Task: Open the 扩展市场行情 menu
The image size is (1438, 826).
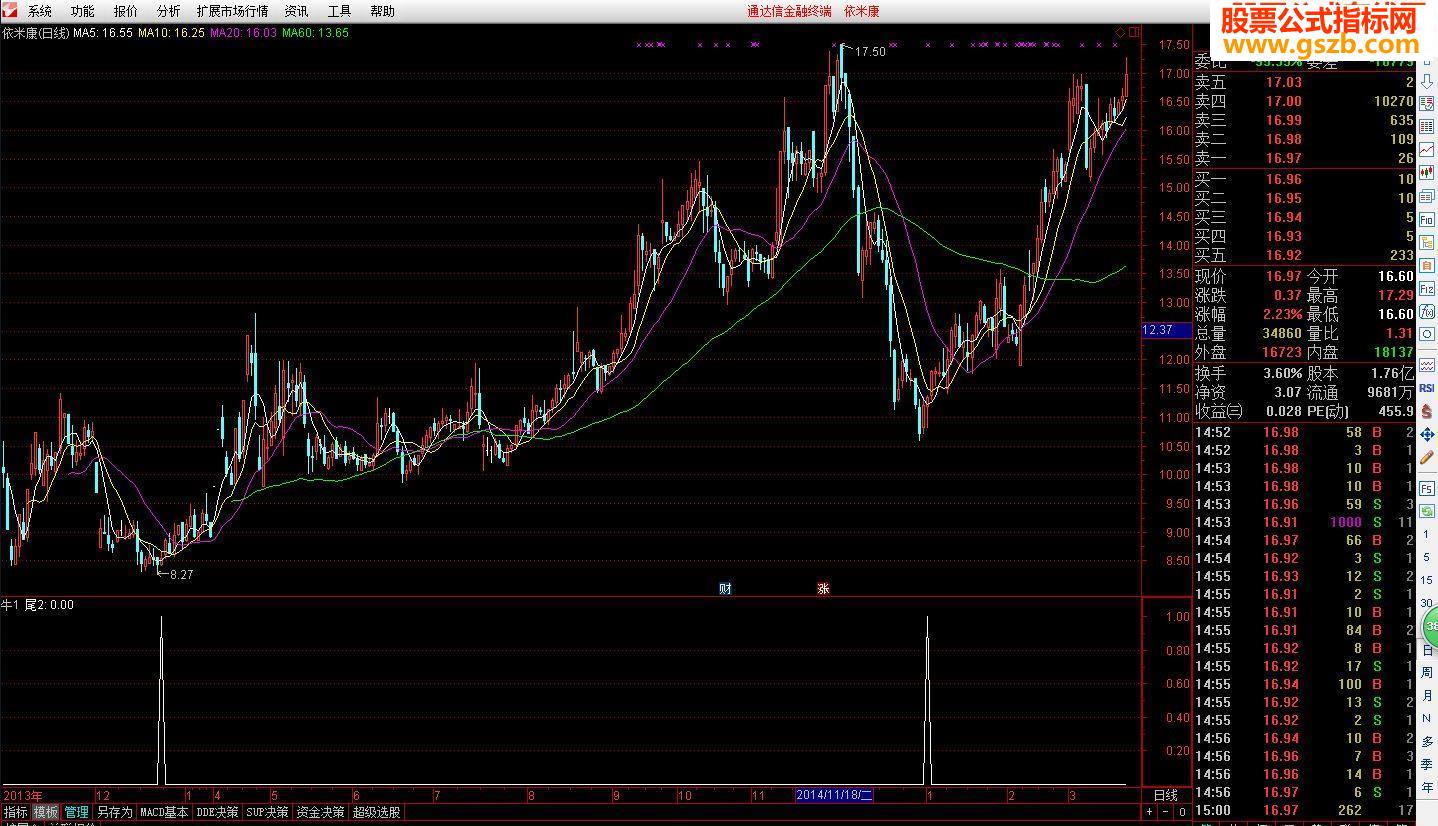Action: point(232,11)
